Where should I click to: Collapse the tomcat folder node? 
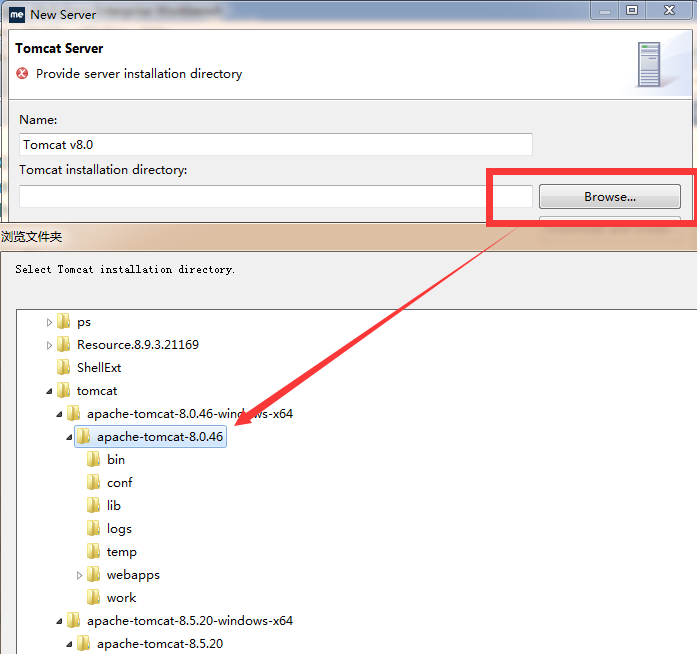pos(49,391)
